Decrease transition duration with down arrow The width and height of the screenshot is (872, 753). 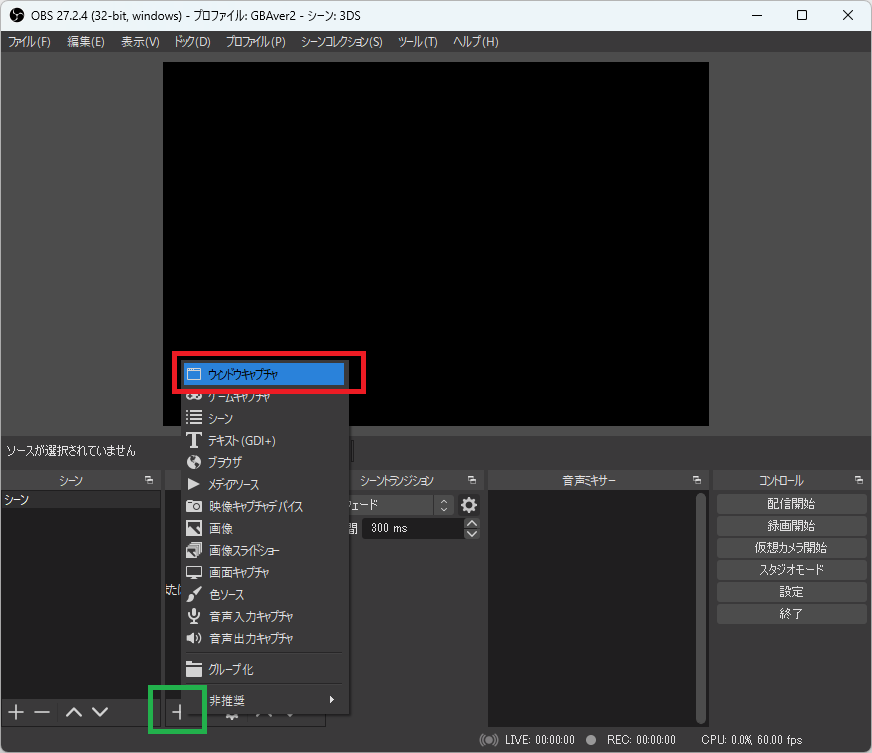472,533
